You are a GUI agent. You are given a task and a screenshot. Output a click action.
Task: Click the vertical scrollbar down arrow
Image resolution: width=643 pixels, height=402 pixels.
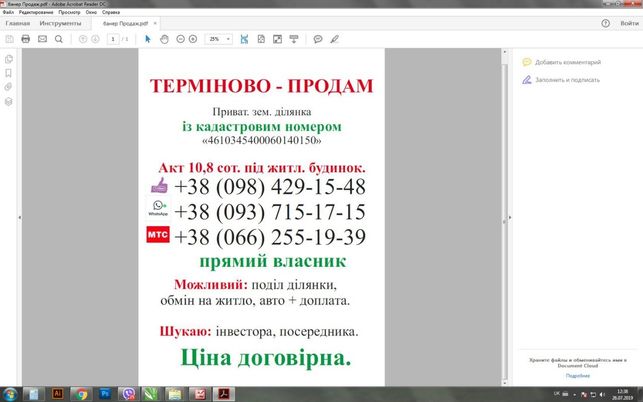[x=504, y=383]
